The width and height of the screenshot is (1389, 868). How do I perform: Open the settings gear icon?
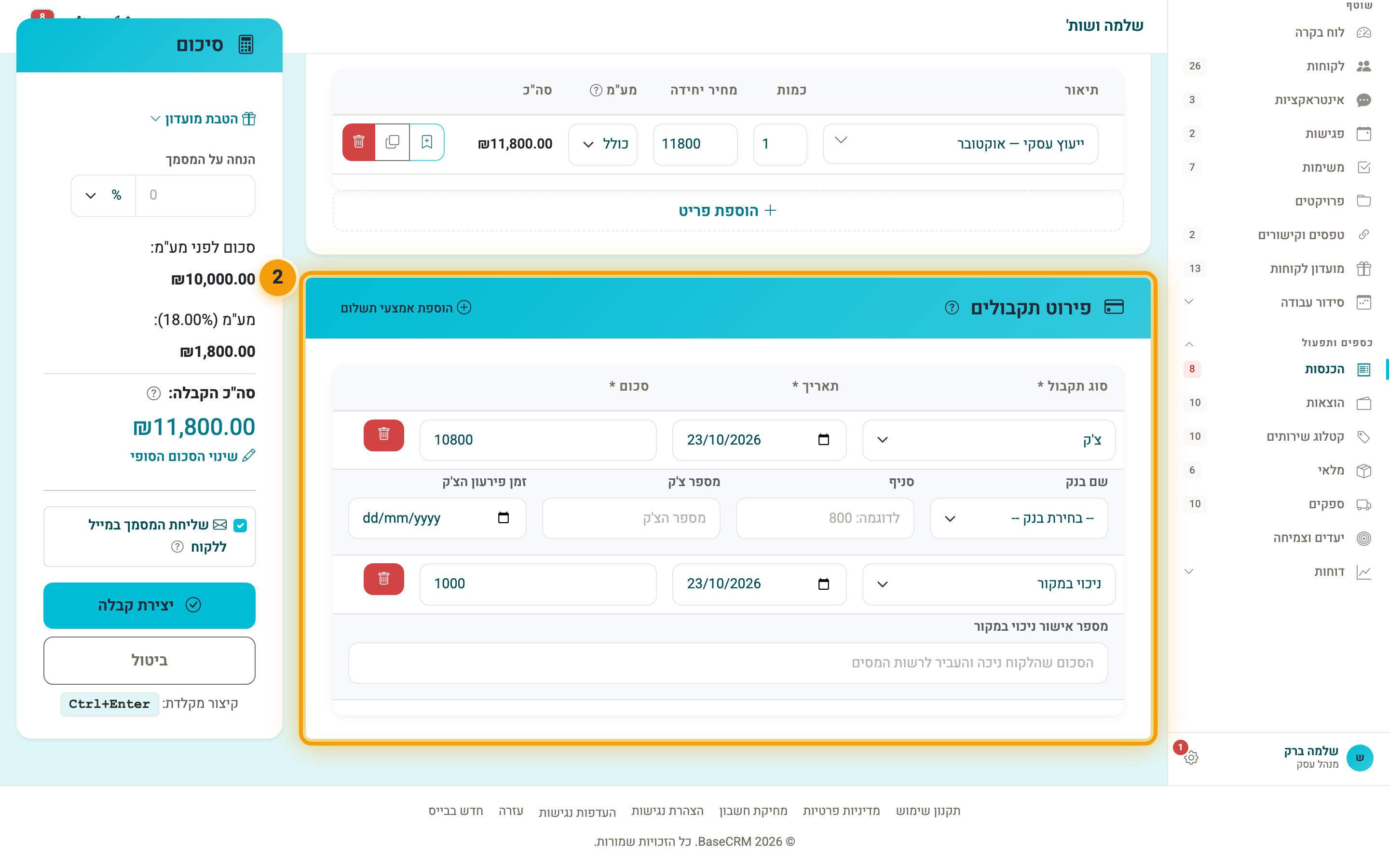point(1191,758)
